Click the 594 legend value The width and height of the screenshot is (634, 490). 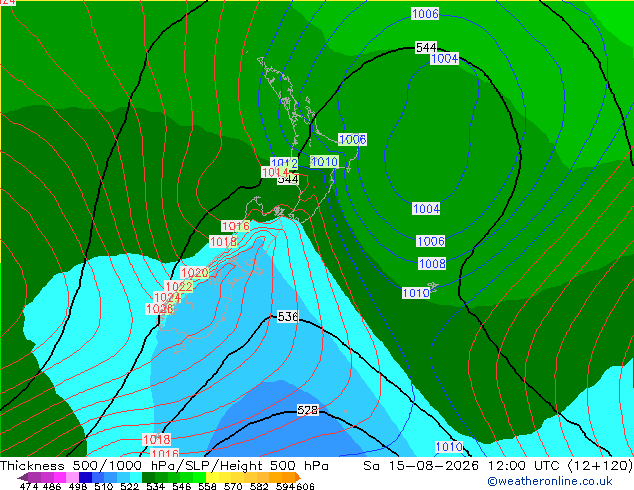[x=285, y=486]
